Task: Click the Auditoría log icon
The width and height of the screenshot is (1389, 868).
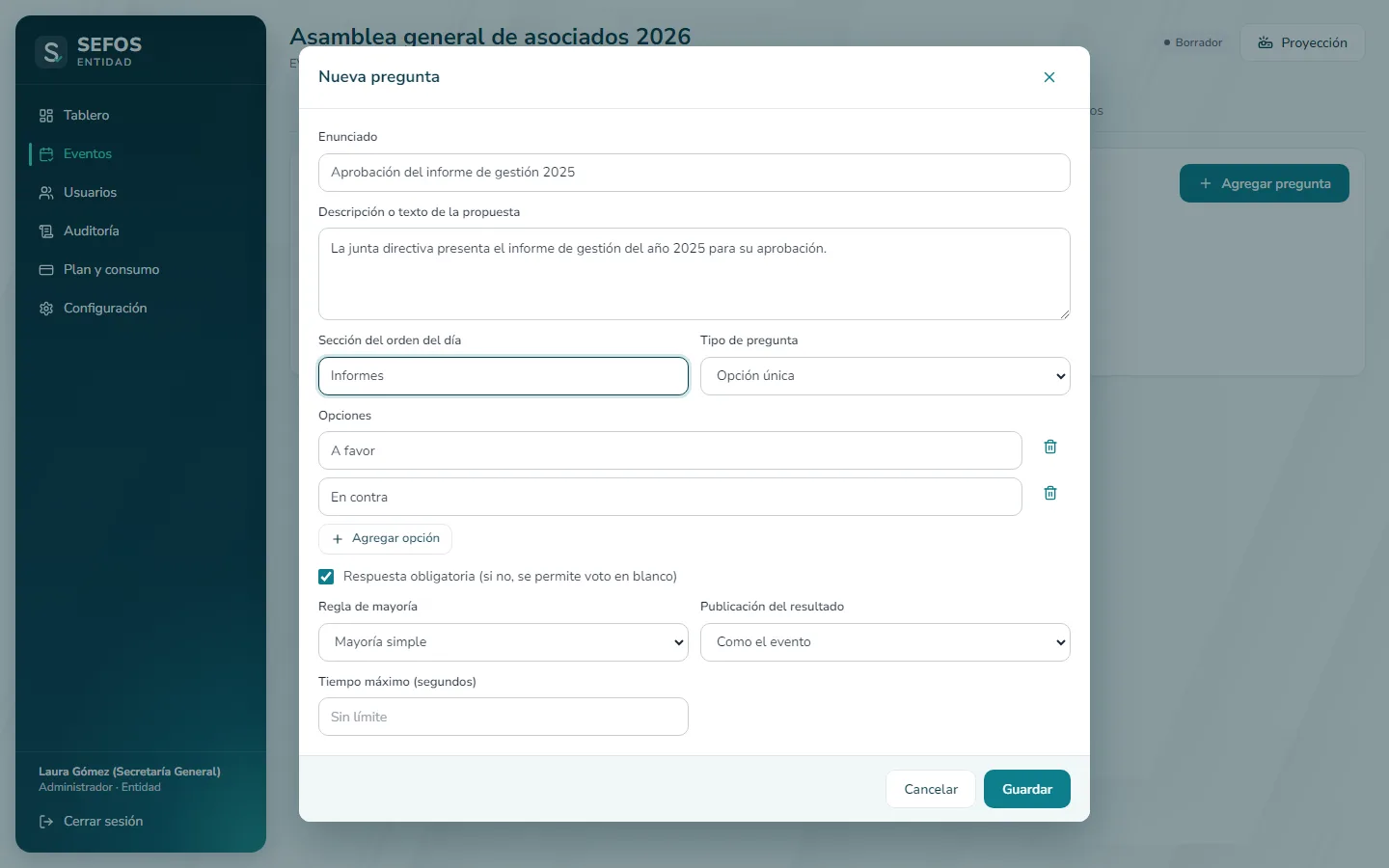Action: point(46,231)
